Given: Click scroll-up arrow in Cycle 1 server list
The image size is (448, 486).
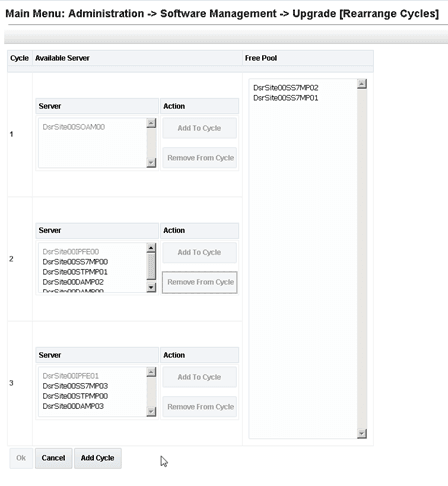Looking at the screenshot, I should 151,123.
